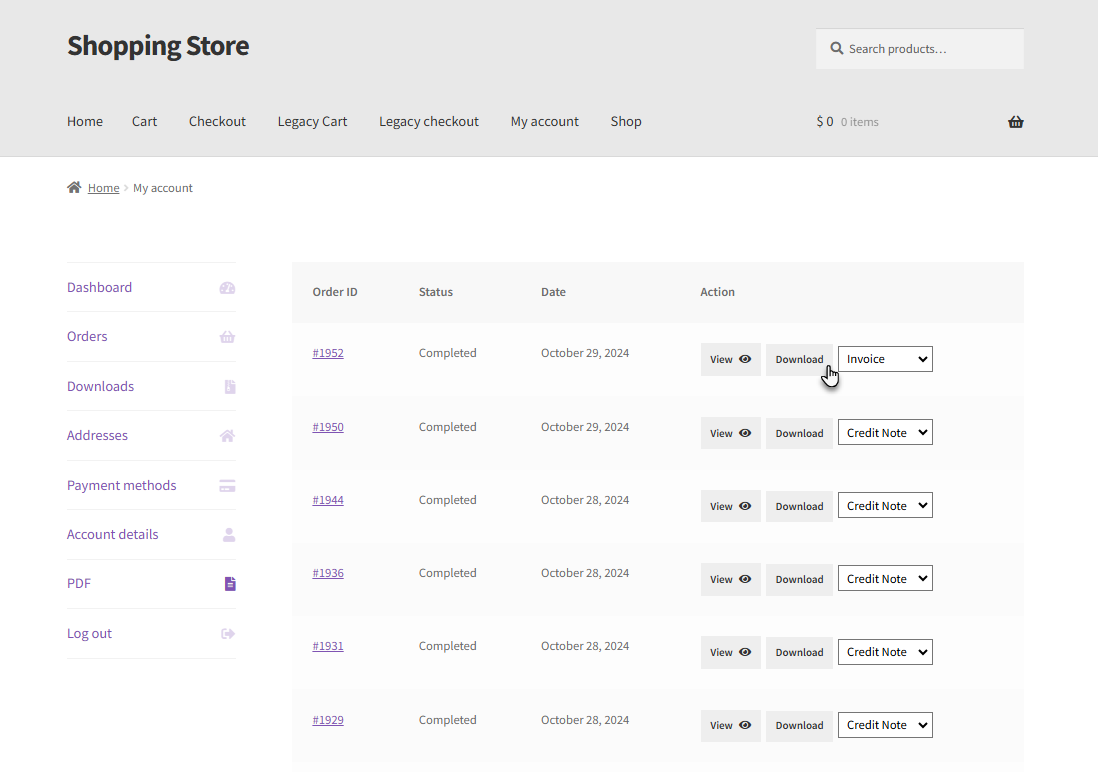Open Invoice dropdown for order #1952

(x=885, y=359)
